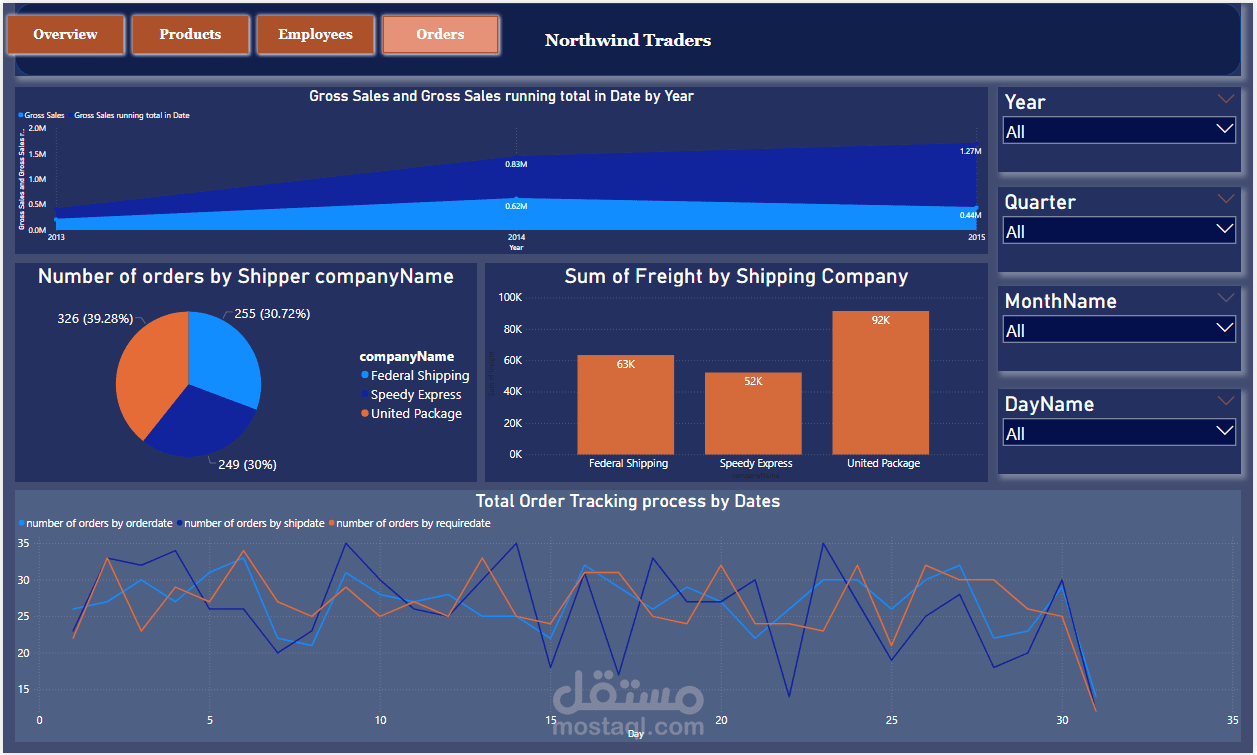This screenshot has height=755, width=1257.
Task: Click the 326 (39.28%) pie label
Action: (x=97, y=318)
